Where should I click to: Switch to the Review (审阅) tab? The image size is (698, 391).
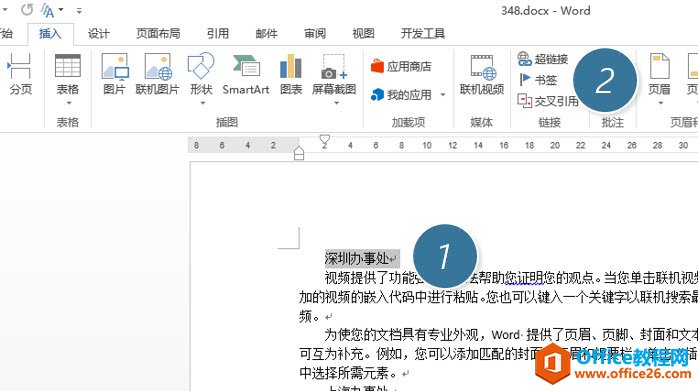click(x=315, y=33)
